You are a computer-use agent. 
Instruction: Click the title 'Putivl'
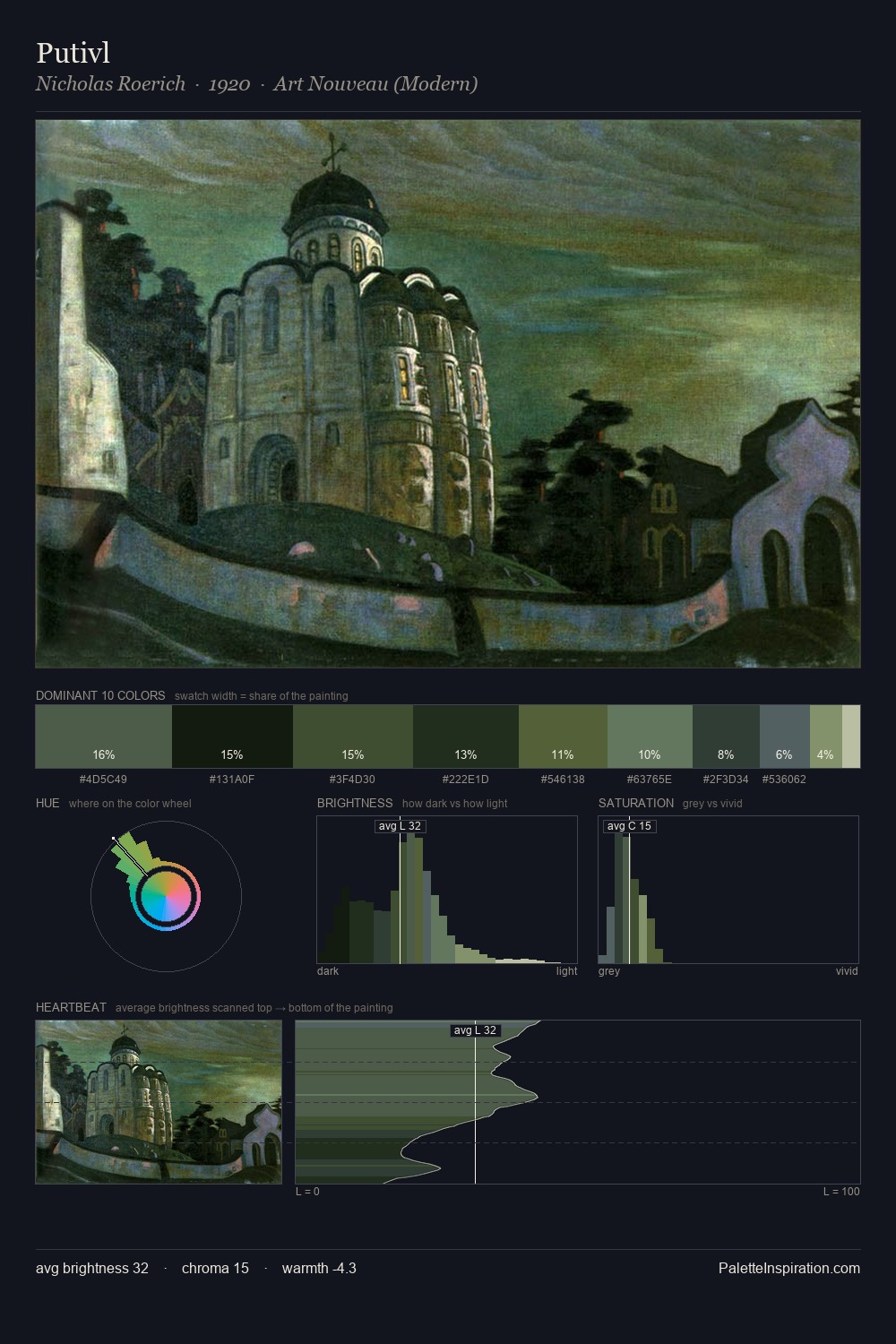click(x=73, y=53)
